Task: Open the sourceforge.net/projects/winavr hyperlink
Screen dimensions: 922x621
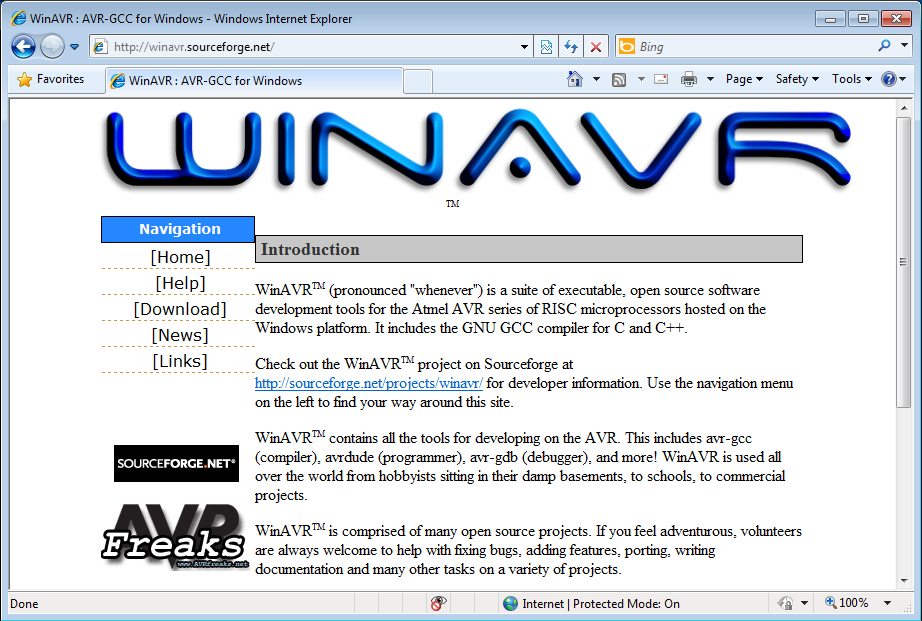Action: click(x=369, y=383)
